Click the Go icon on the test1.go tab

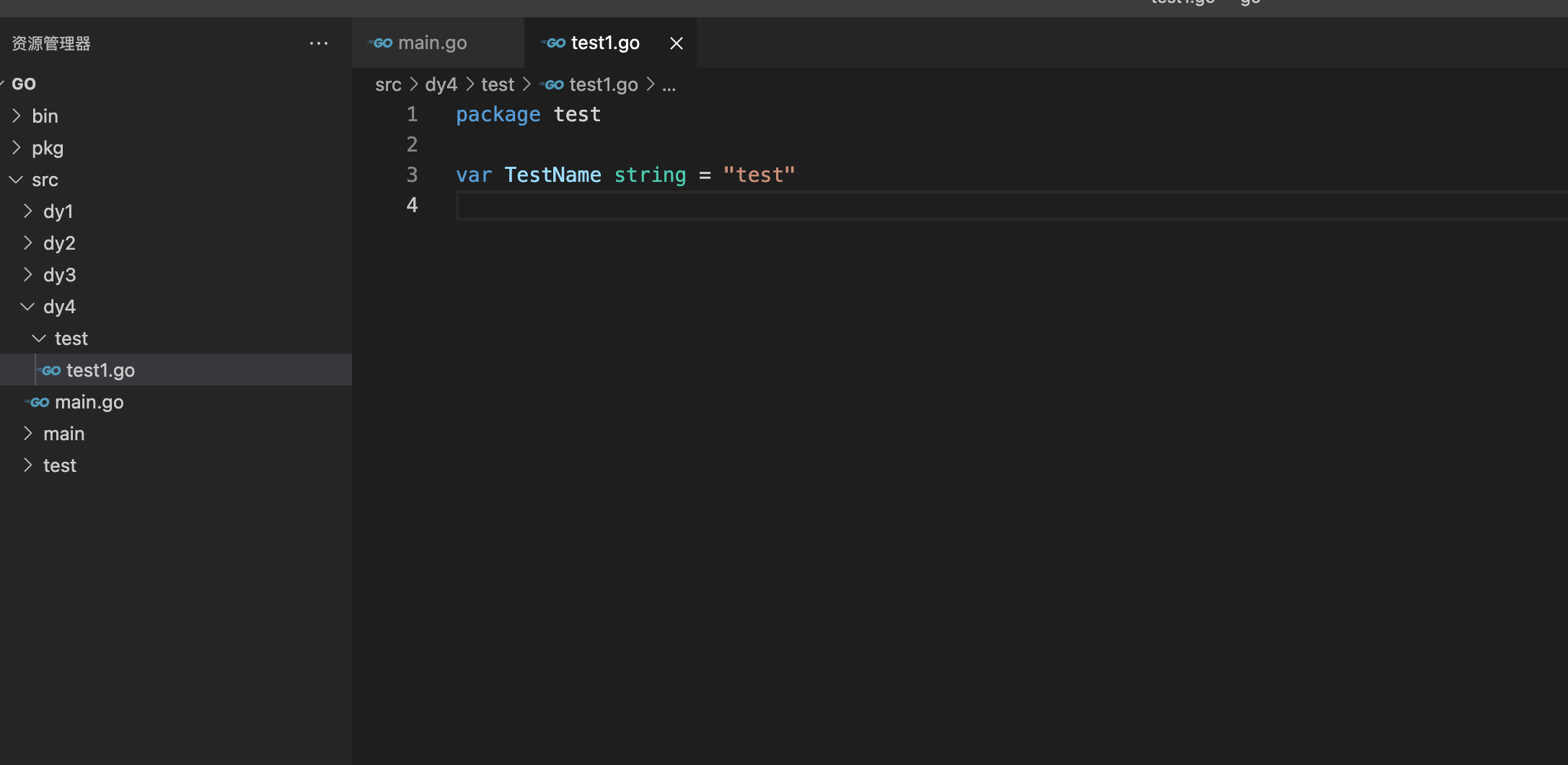553,43
